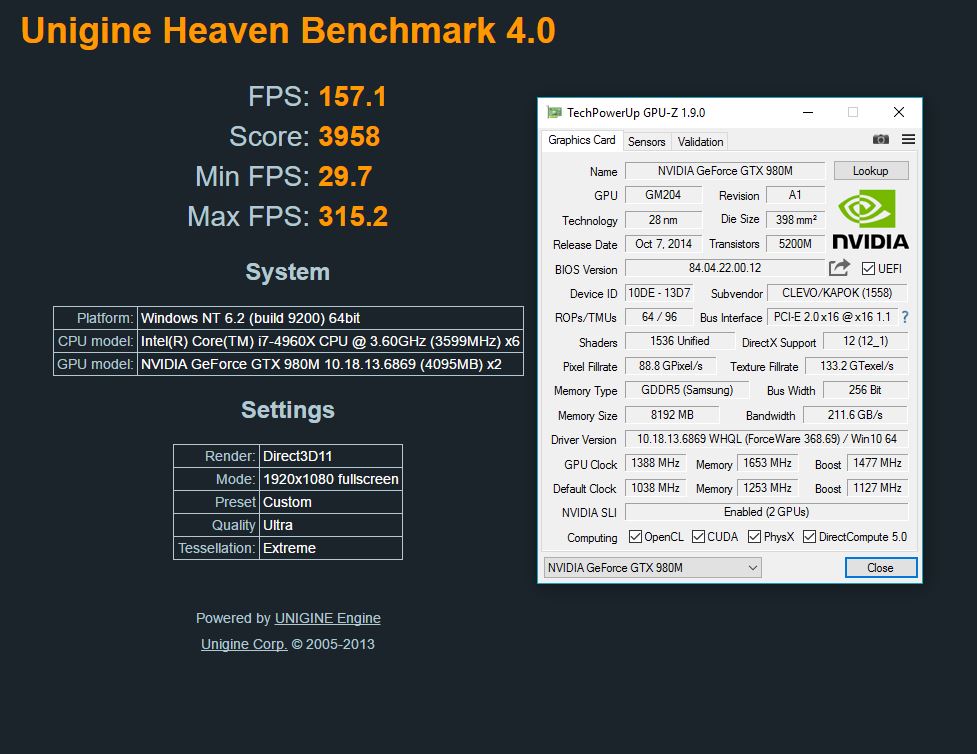
Task: Click the Pixel Fillrate 88.8 GPixel/s field
Action: point(670,366)
